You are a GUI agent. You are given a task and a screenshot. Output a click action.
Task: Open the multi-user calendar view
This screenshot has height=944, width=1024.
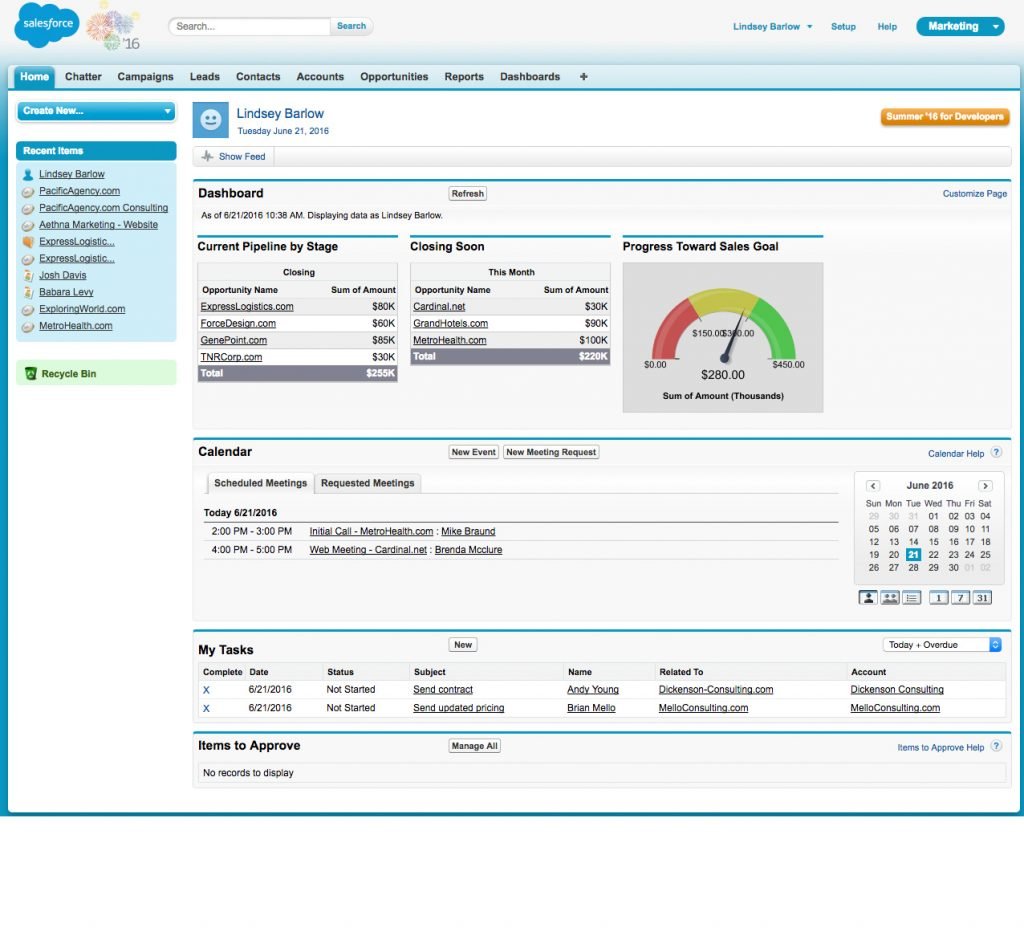(x=890, y=597)
